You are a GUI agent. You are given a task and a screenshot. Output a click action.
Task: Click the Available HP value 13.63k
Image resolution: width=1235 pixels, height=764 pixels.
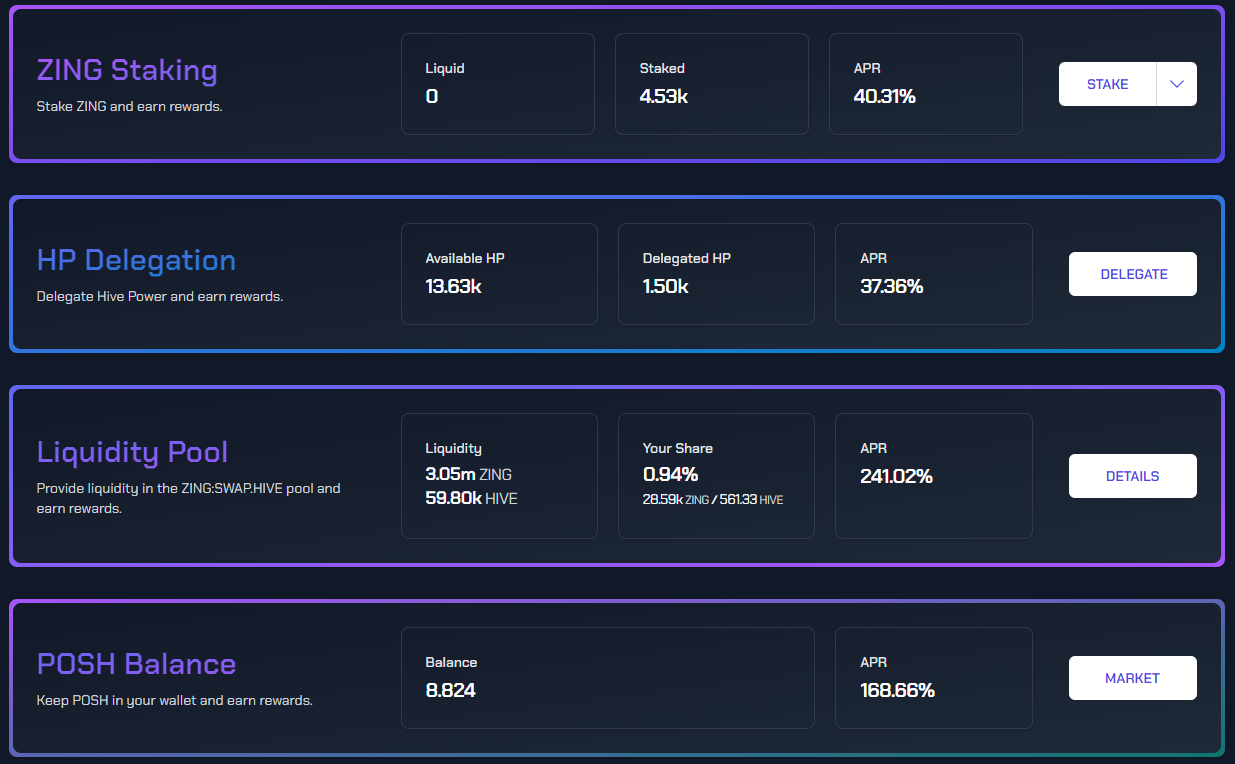tap(454, 286)
